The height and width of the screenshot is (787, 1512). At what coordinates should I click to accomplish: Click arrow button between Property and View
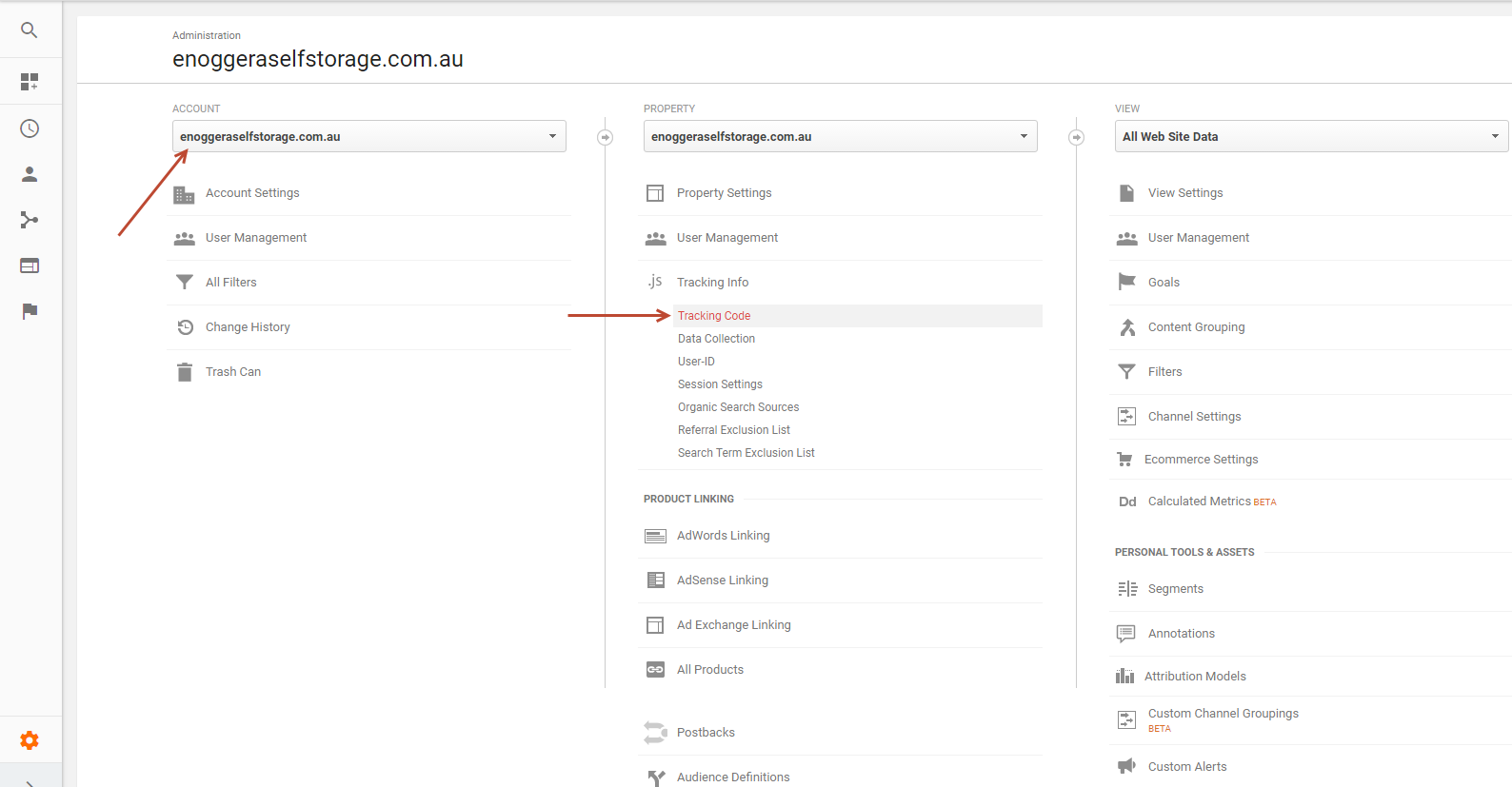(1076, 137)
